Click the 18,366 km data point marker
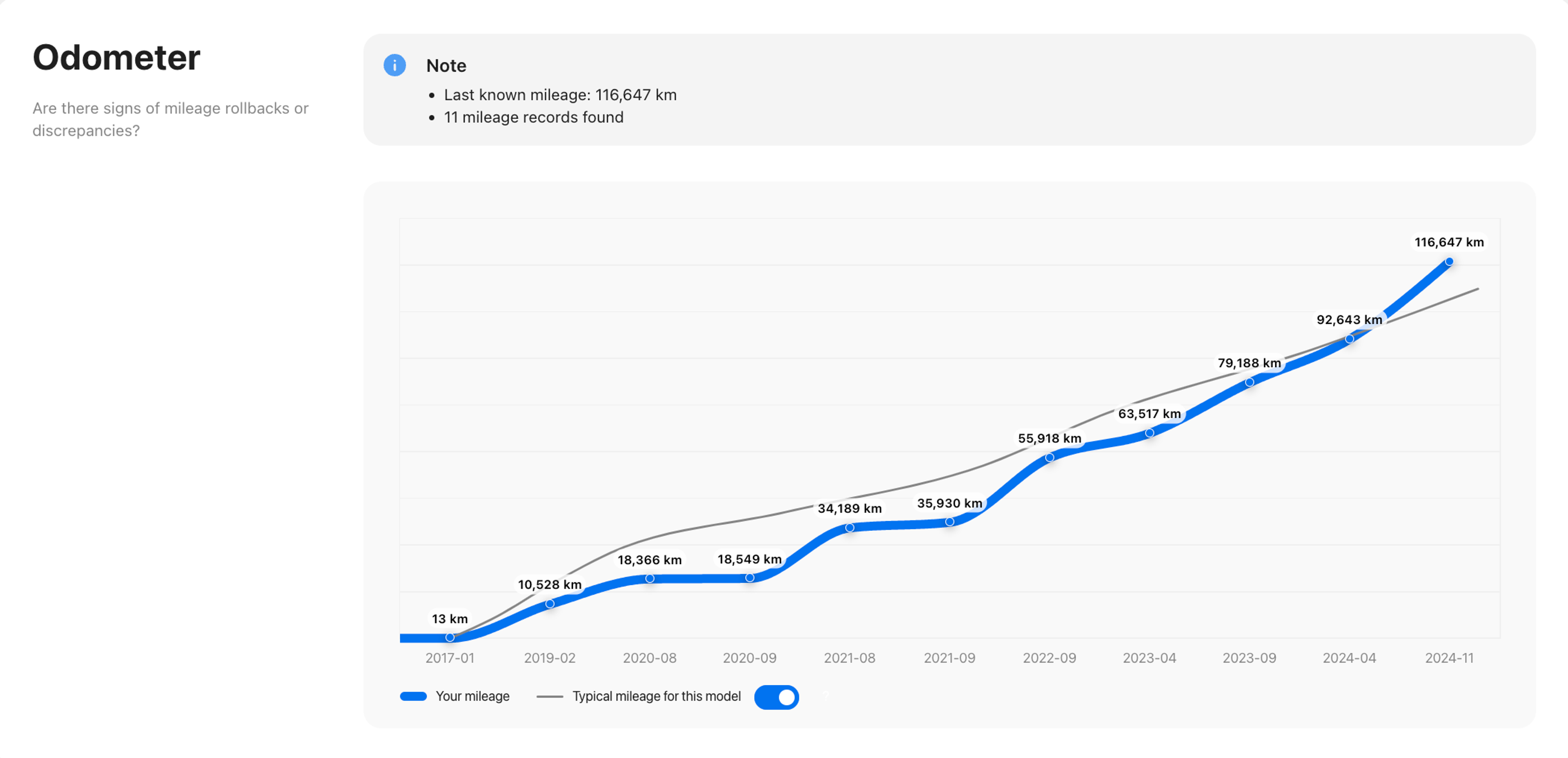The height and width of the screenshot is (758, 1568). pyautogui.click(x=650, y=578)
